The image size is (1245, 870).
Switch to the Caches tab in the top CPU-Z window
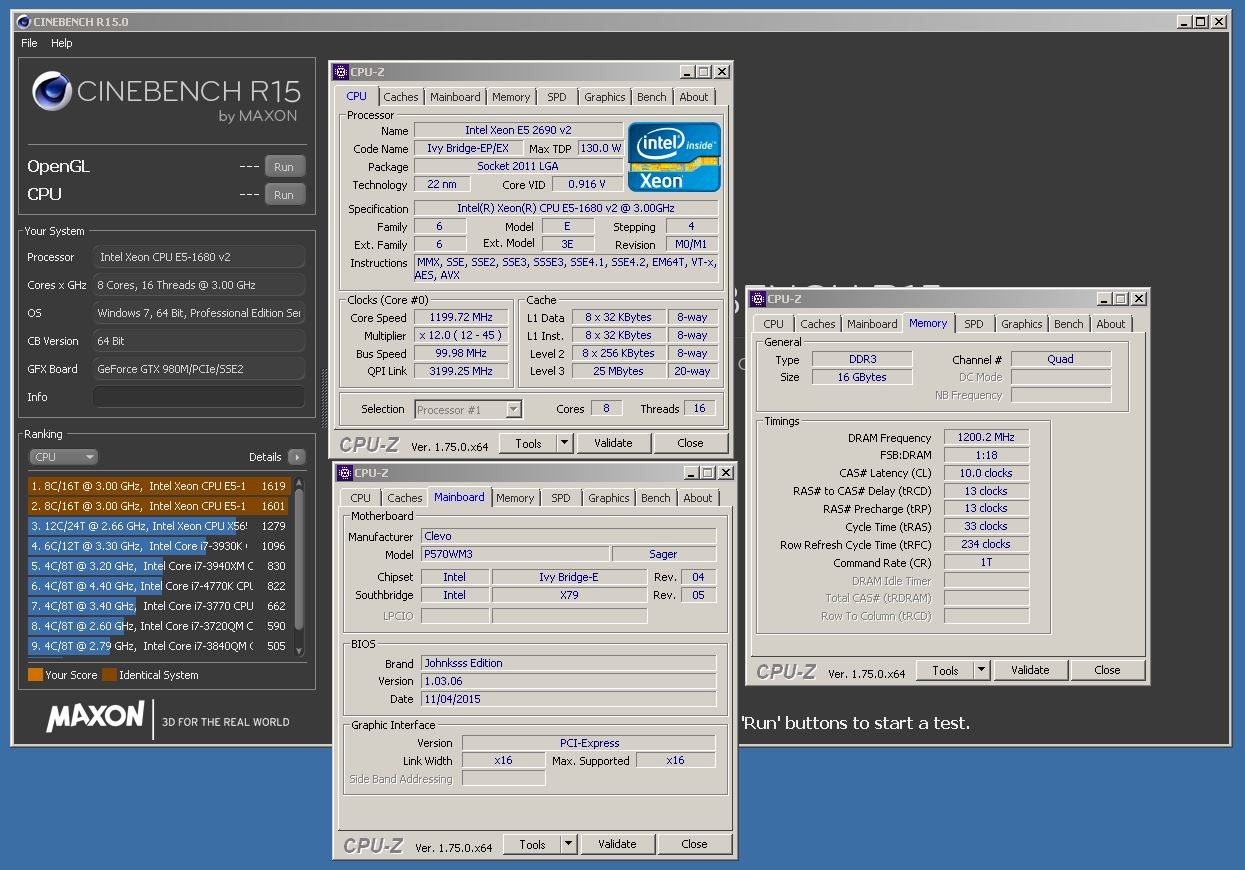401,97
